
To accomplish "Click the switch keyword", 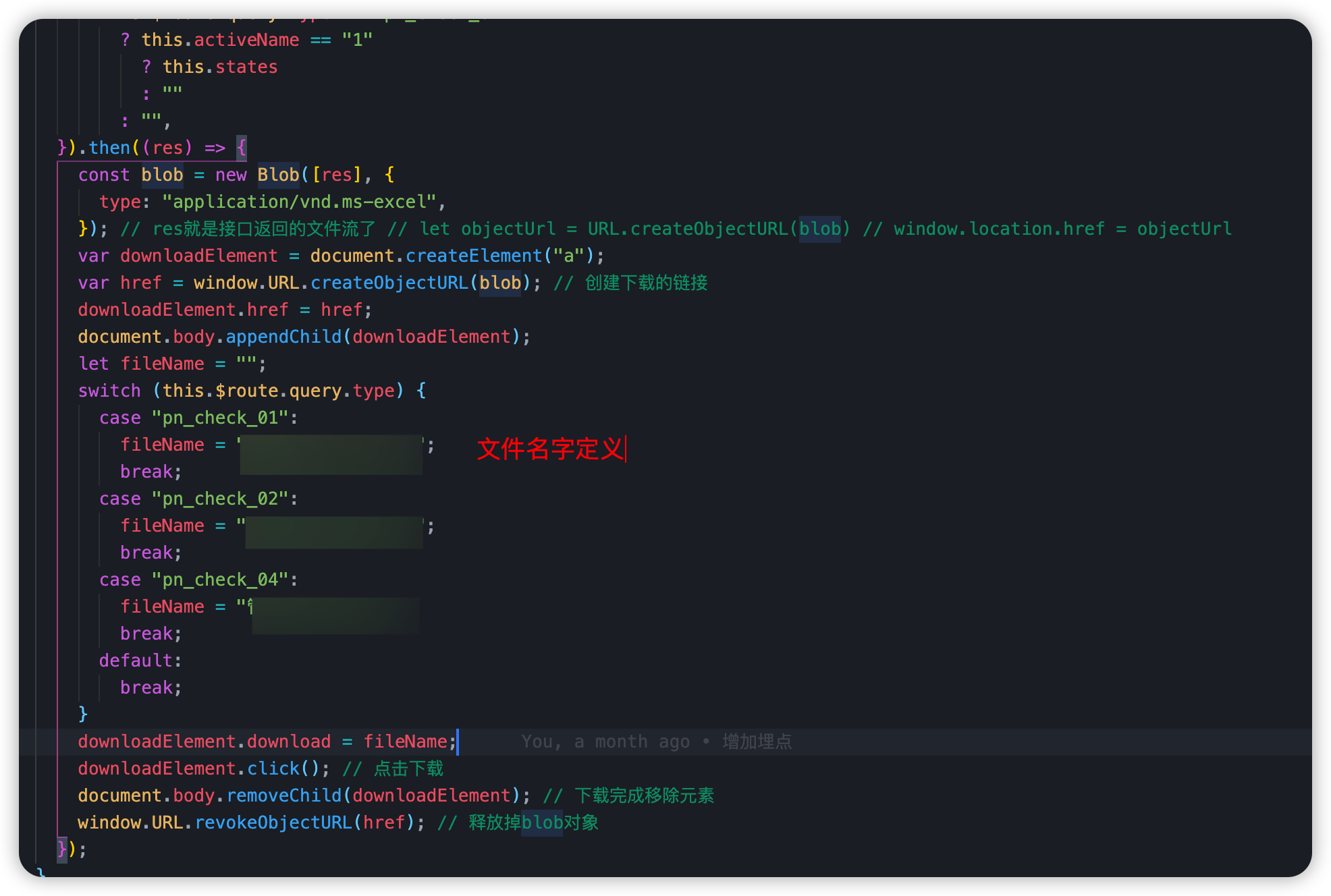I will point(109,391).
